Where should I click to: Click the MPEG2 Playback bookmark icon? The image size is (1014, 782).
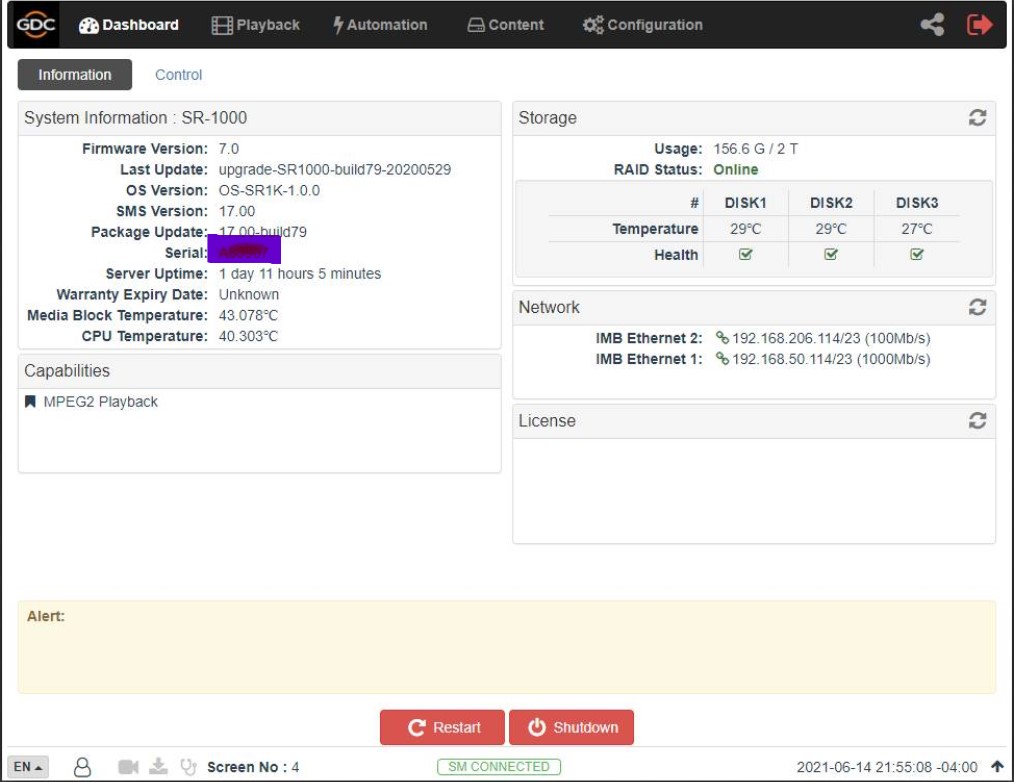30,402
